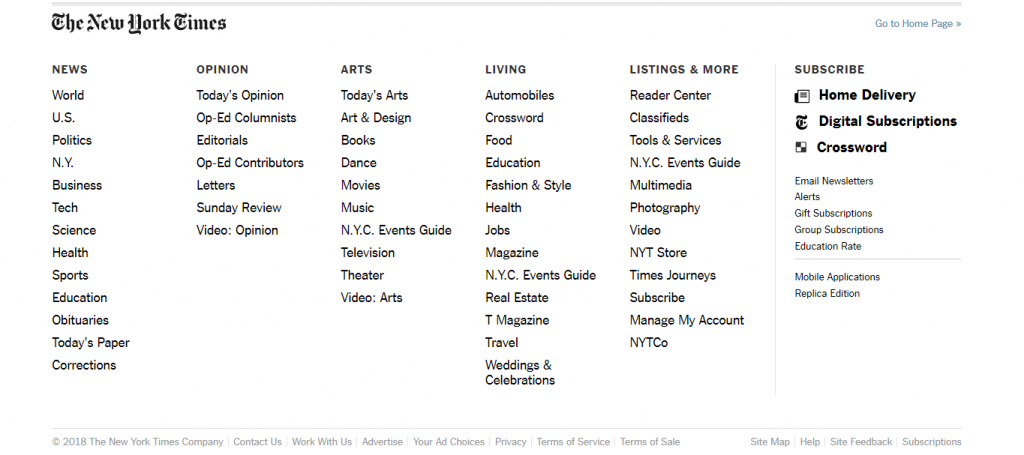
Task: Click Manage My Account
Action: pos(686,320)
